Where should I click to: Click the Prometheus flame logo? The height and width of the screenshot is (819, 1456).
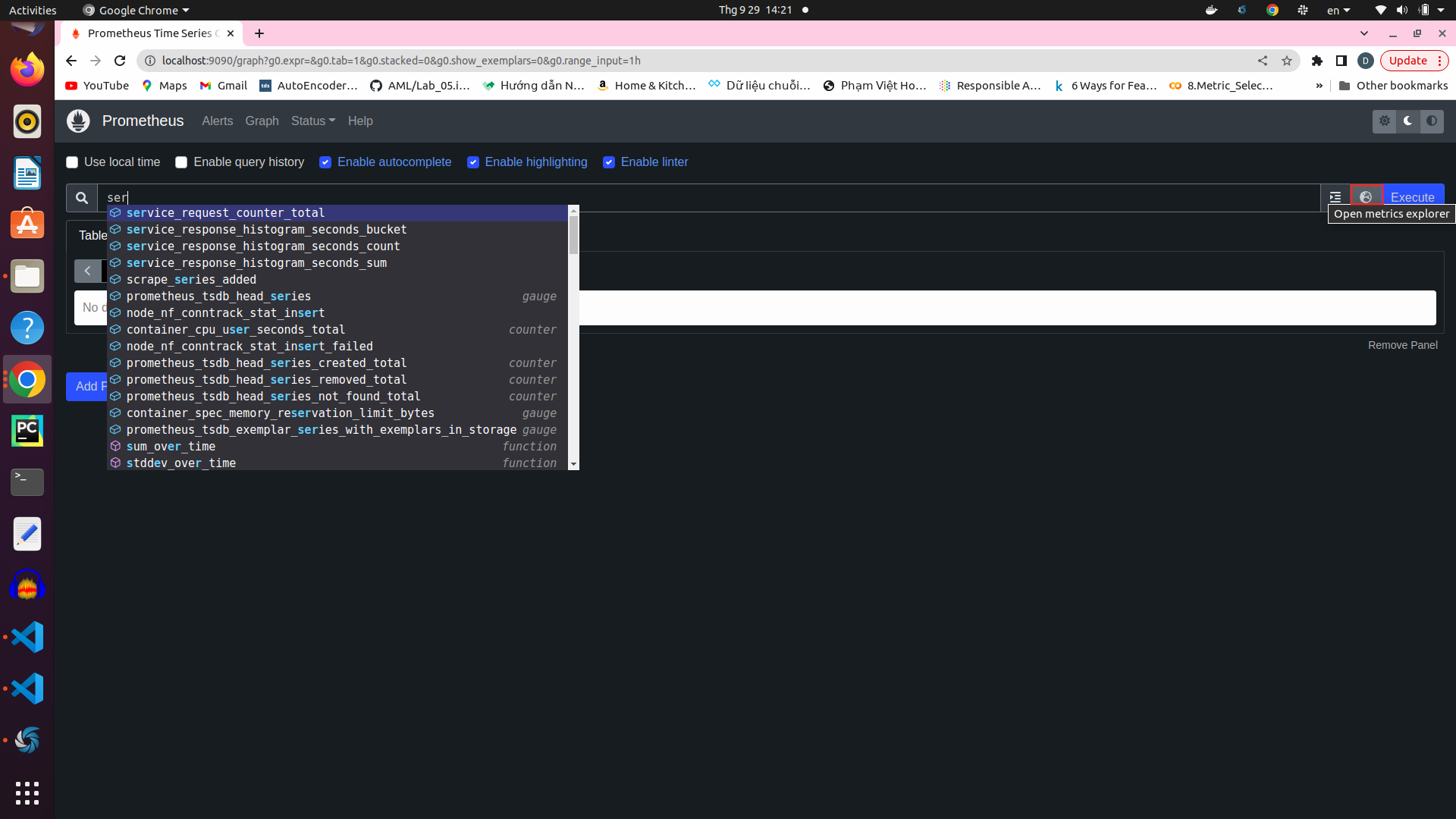click(78, 121)
